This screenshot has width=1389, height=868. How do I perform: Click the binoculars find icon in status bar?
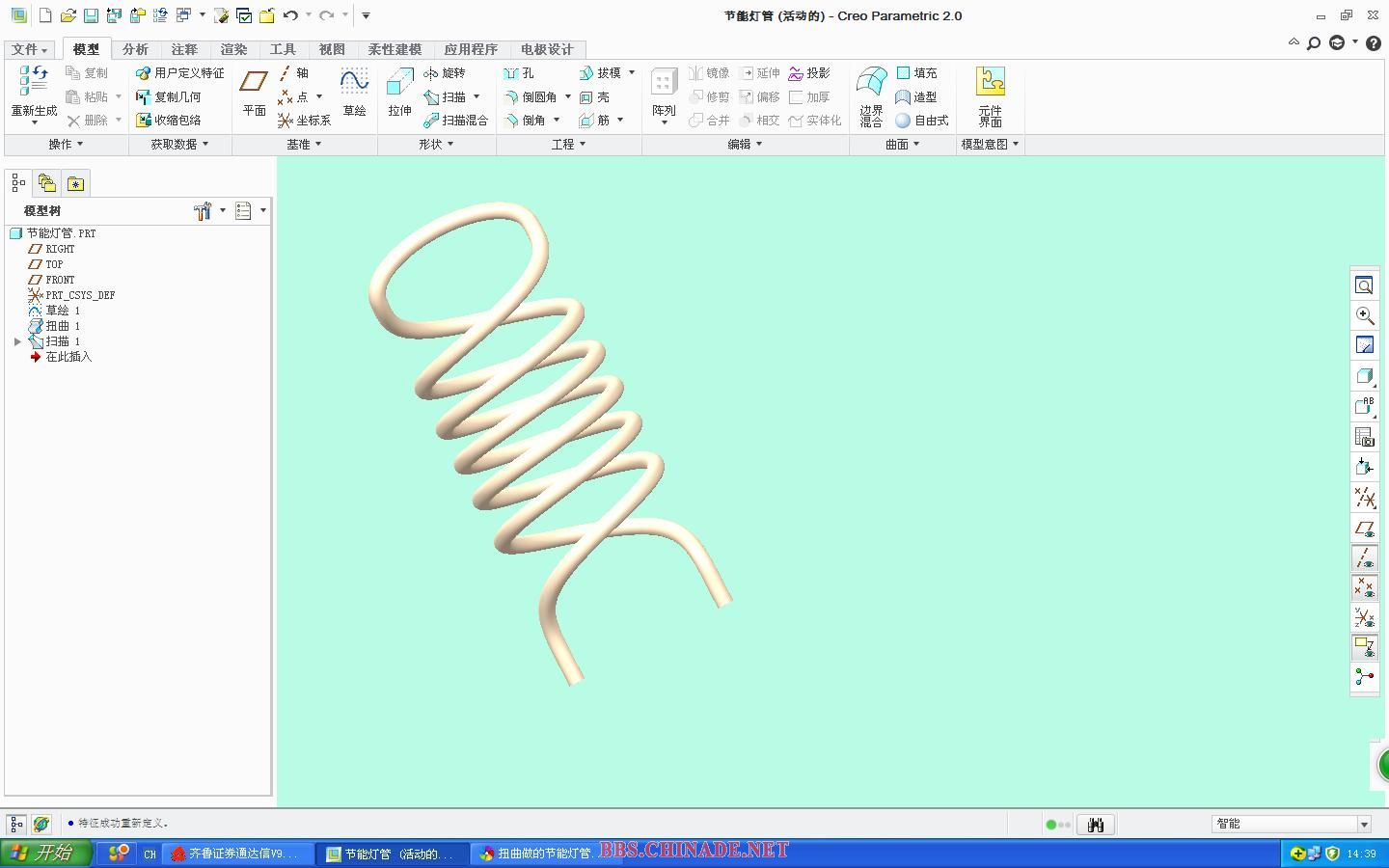coord(1095,825)
